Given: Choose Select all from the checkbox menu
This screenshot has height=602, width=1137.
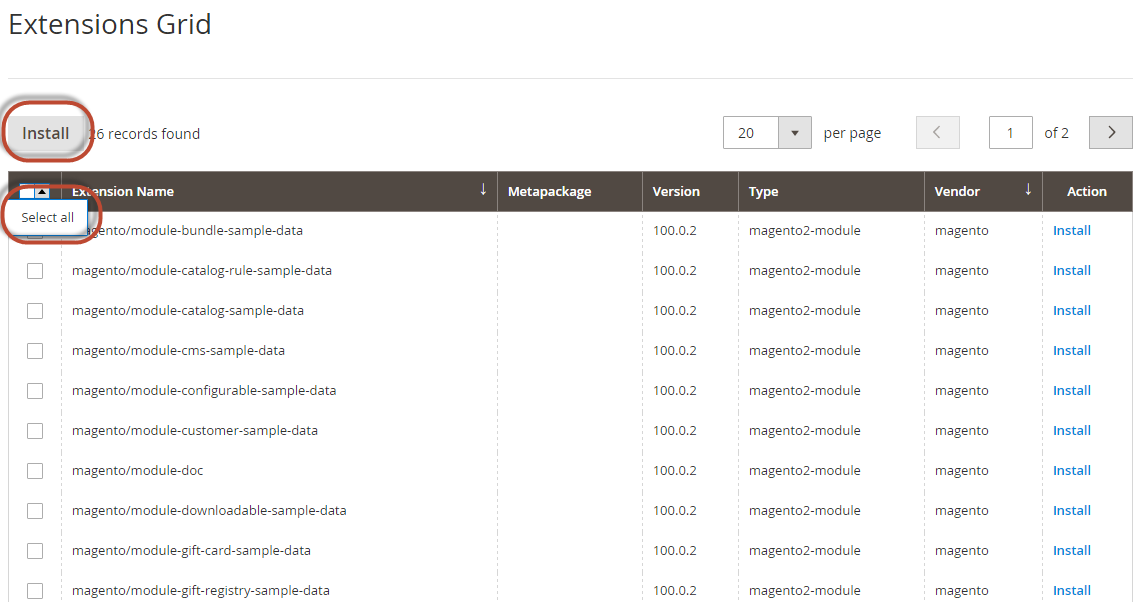Looking at the screenshot, I should click(x=47, y=218).
